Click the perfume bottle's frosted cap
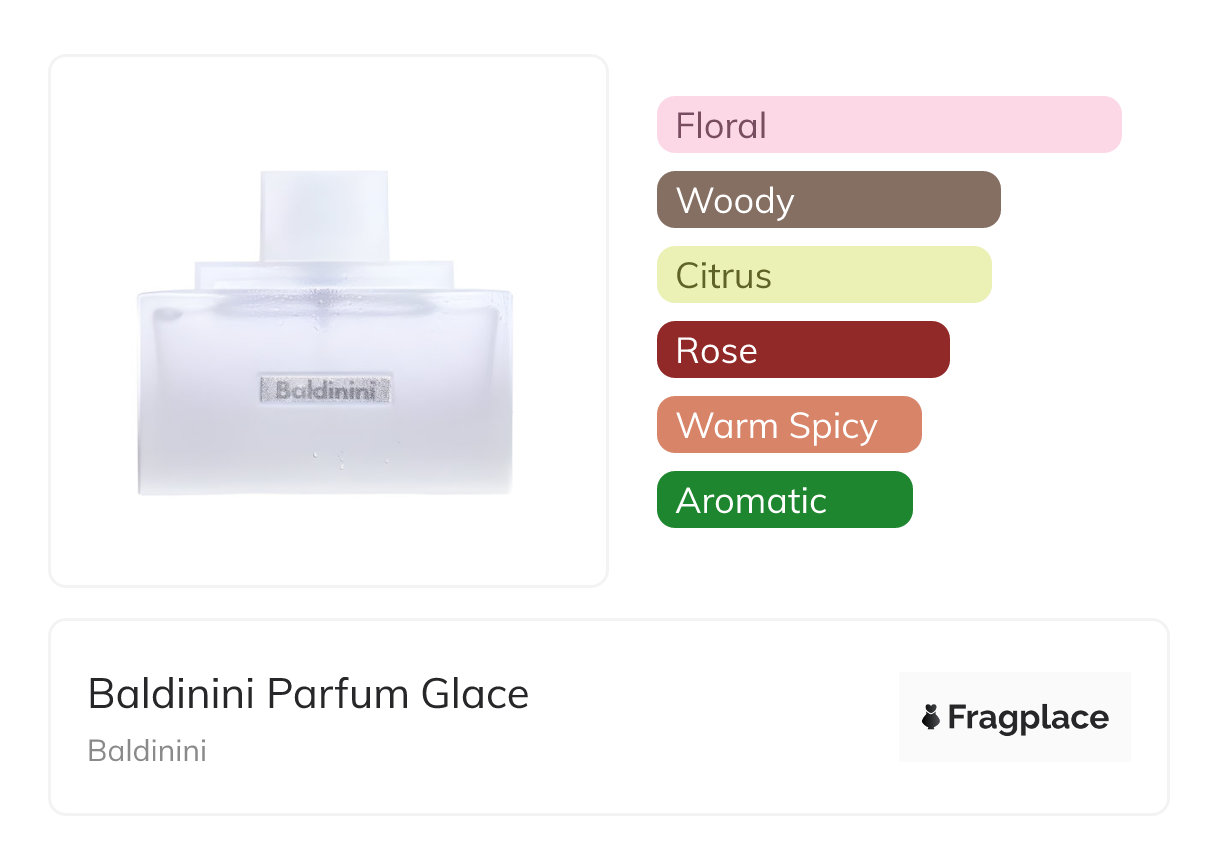Image resolution: width=1218 pixels, height=864 pixels. [x=324, y=214]
